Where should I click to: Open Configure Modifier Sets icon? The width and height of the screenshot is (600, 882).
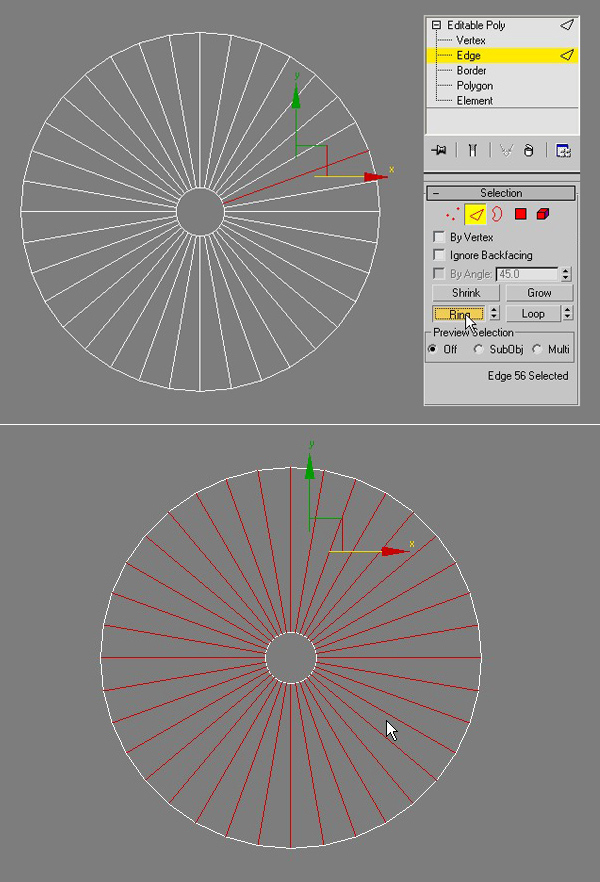(563, 150)
